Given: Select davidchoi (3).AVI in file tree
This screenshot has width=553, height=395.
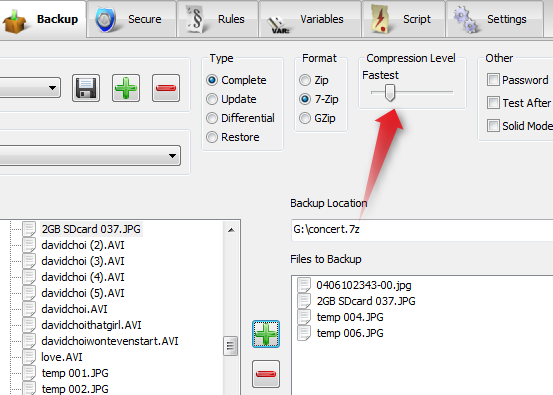Looking at the screenshot, I should coord(83,261).
